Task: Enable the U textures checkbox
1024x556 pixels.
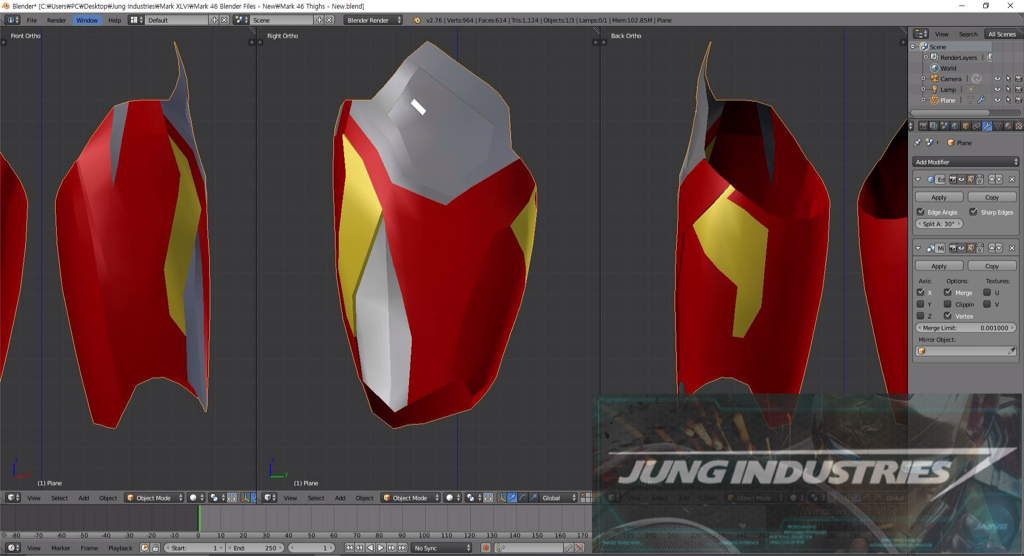Action: coord(987,292)
